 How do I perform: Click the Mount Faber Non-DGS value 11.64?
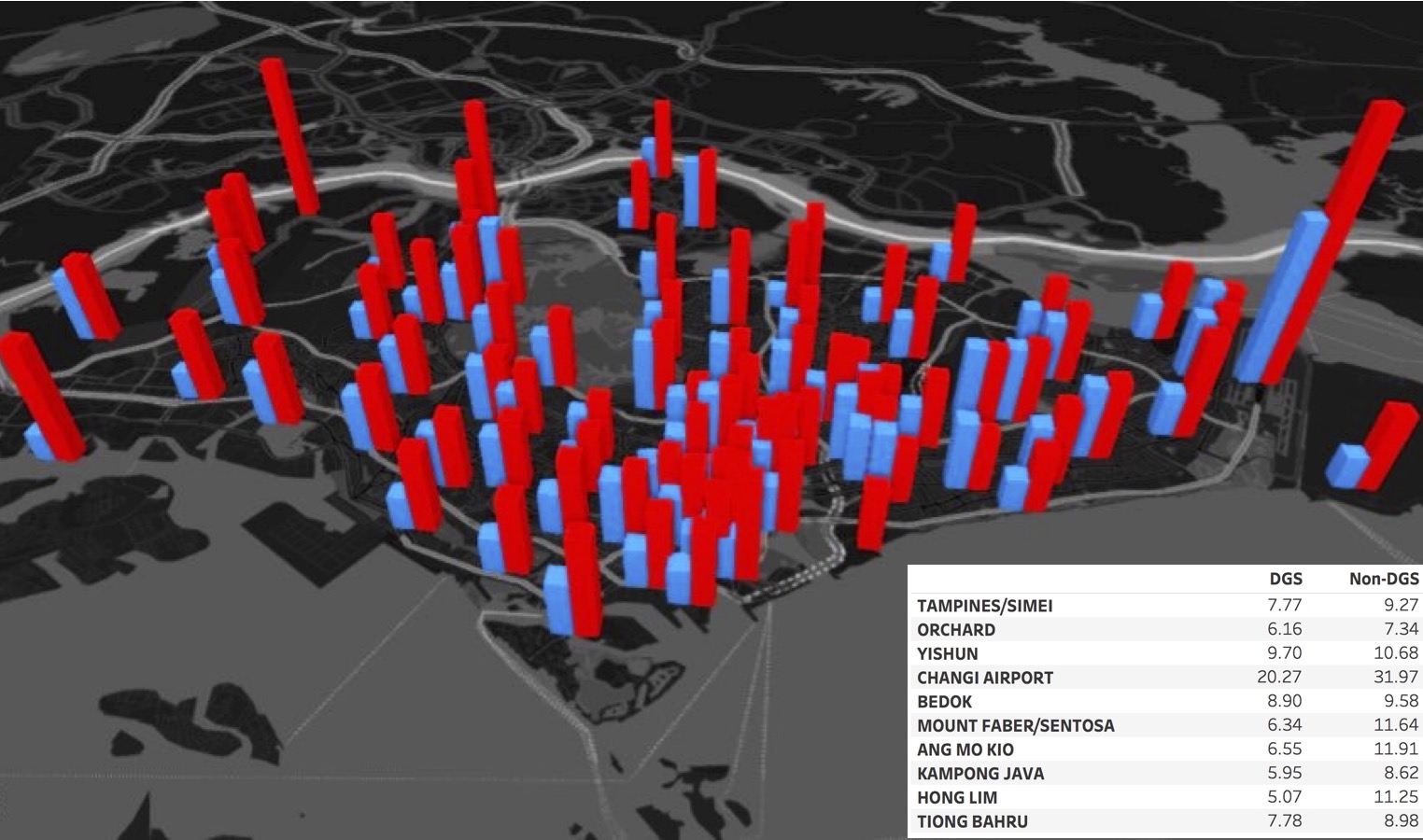tap(1398, 725)
